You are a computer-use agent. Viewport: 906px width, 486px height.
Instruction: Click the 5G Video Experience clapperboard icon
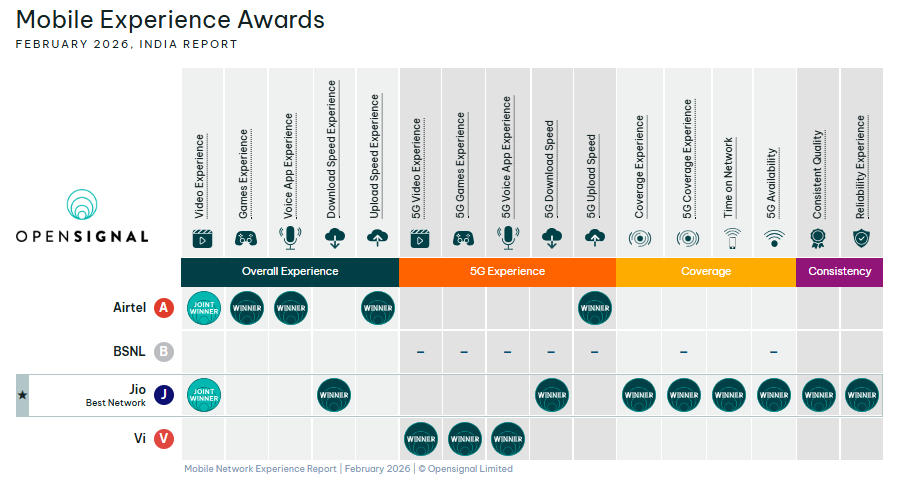[x=420, y=239]
